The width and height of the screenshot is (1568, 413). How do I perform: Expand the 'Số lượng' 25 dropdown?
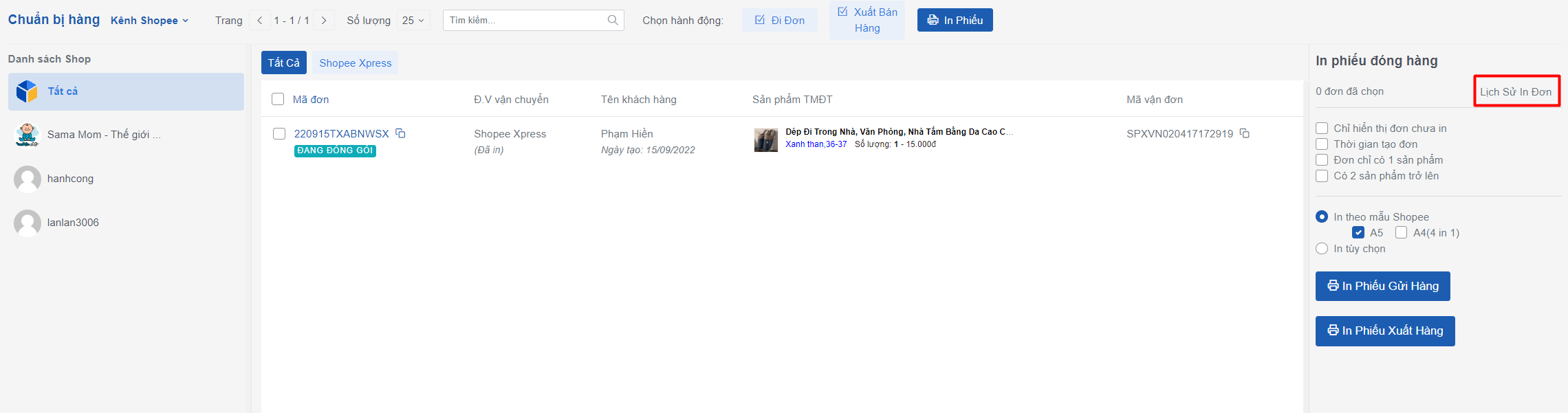click(x=413, y=21)
